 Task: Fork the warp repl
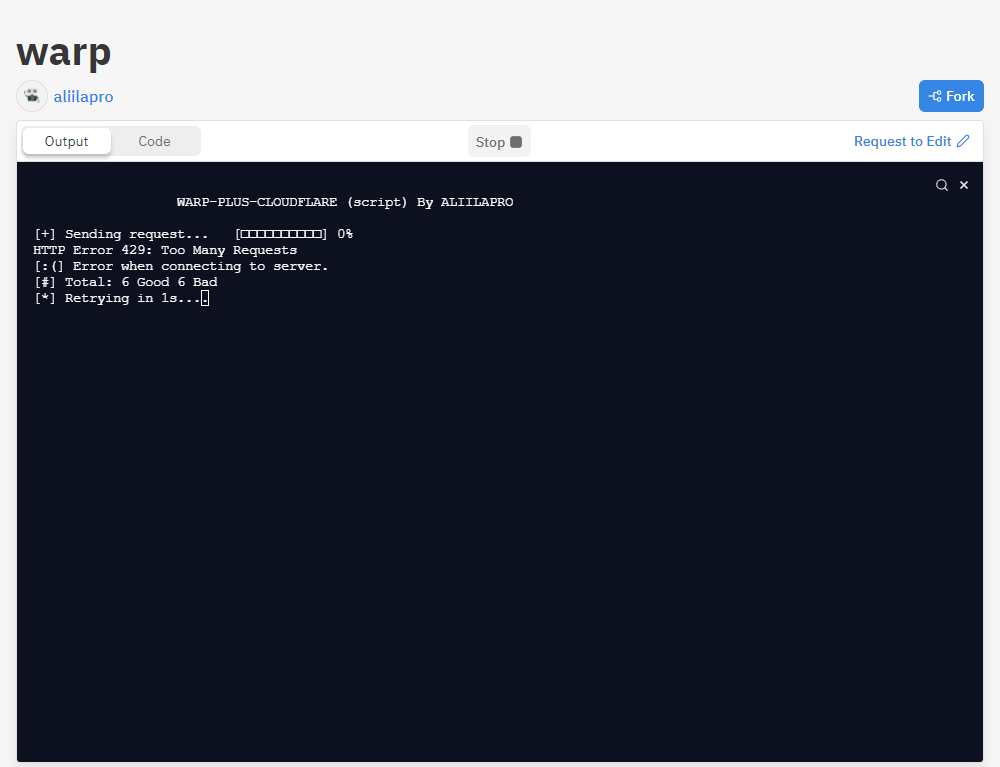pyautogui.click(x=951, y=96)
